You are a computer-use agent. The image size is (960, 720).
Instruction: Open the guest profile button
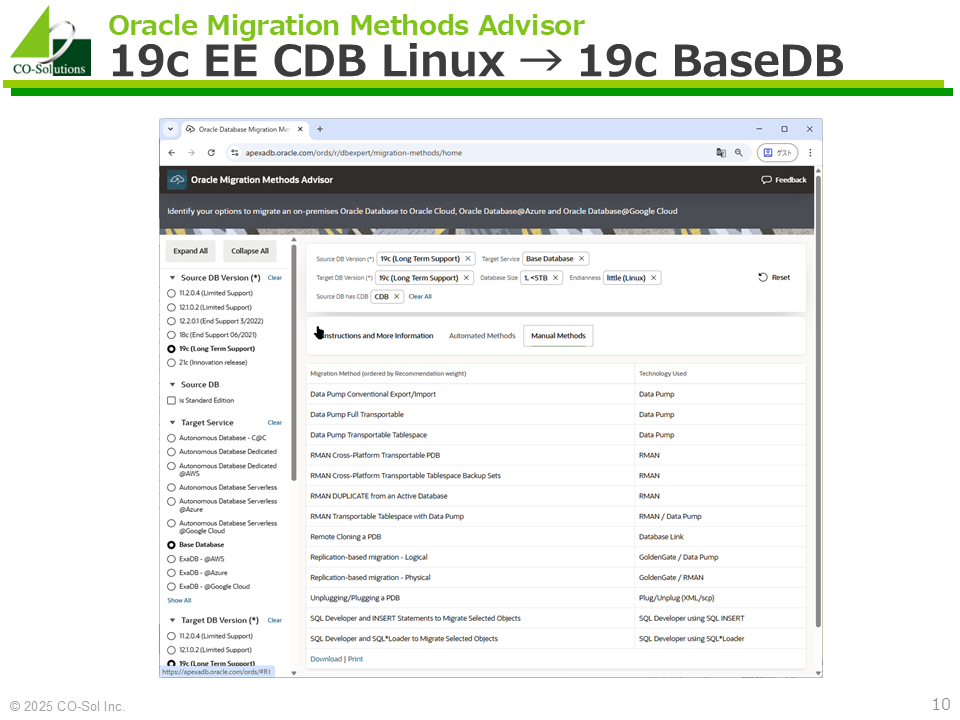pyautogui.click(x=778, y=152)
